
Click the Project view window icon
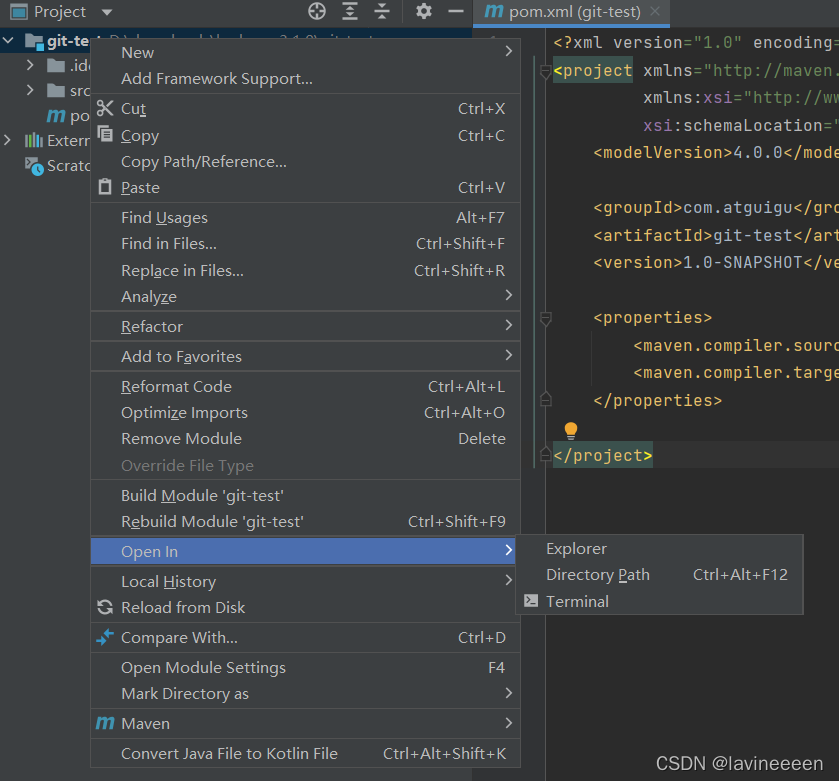click(19, 11)
